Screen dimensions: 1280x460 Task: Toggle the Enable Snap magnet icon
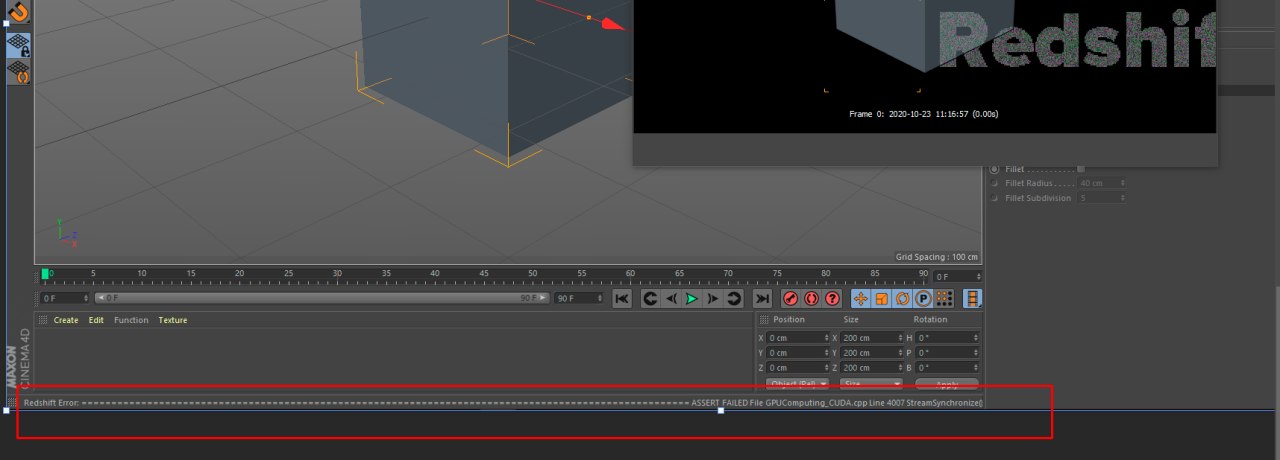point(19,12)
